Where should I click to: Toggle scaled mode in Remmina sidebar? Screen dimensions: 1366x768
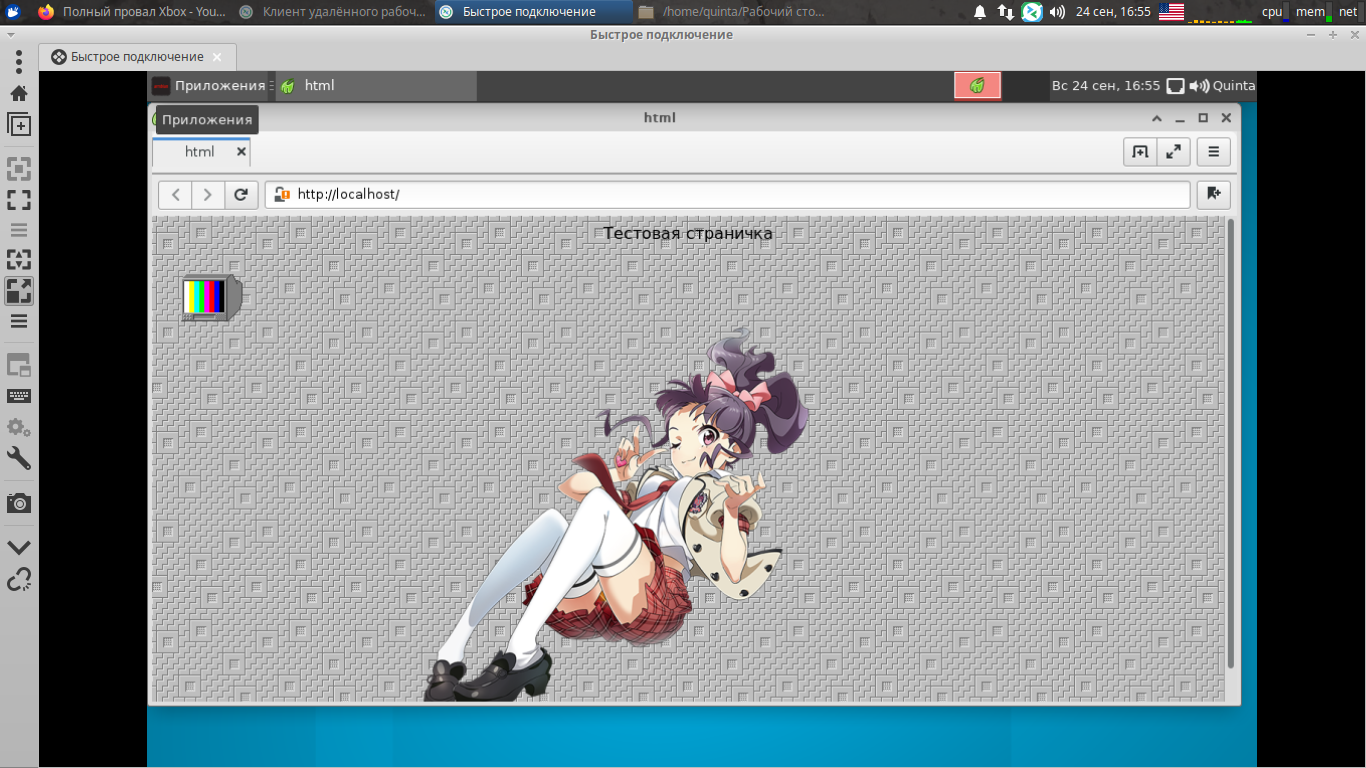[19, 291]
